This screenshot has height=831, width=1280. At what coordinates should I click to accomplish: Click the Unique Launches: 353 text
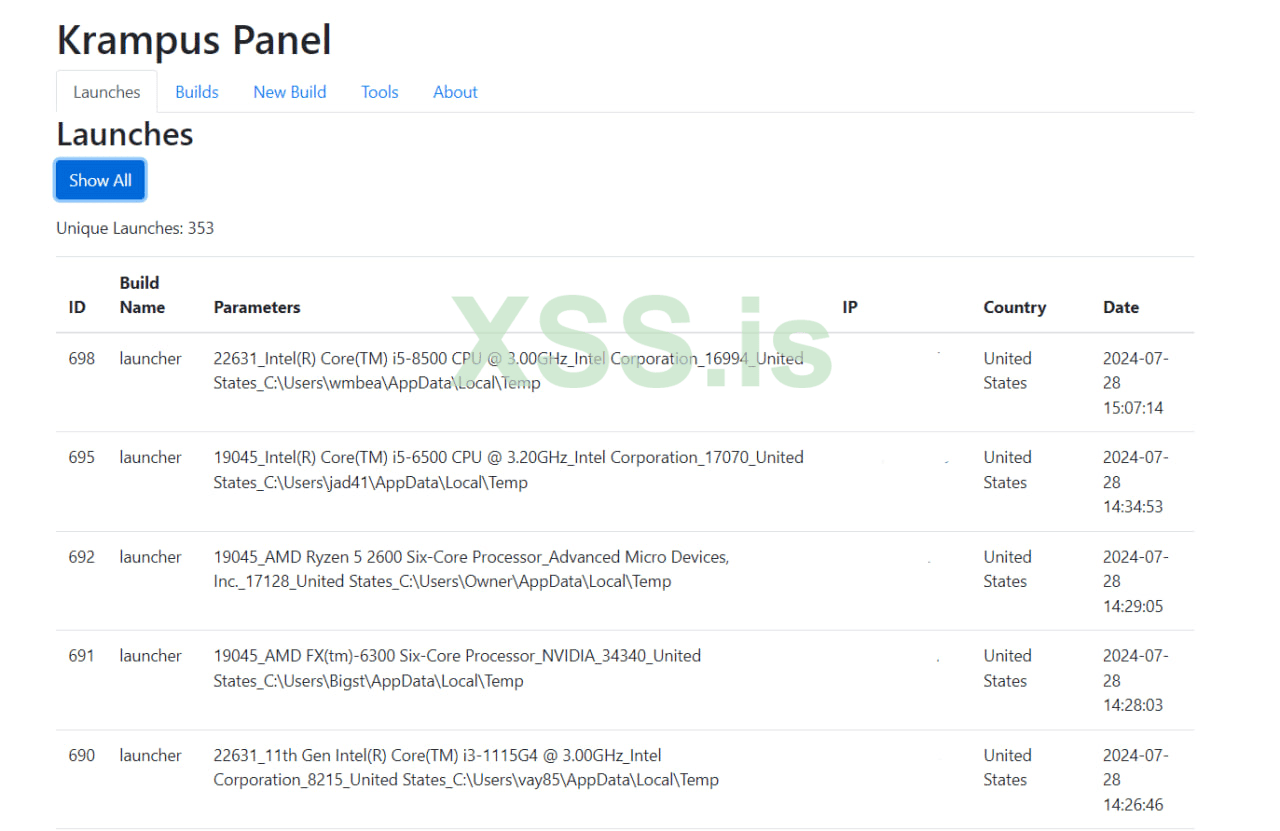135,228
